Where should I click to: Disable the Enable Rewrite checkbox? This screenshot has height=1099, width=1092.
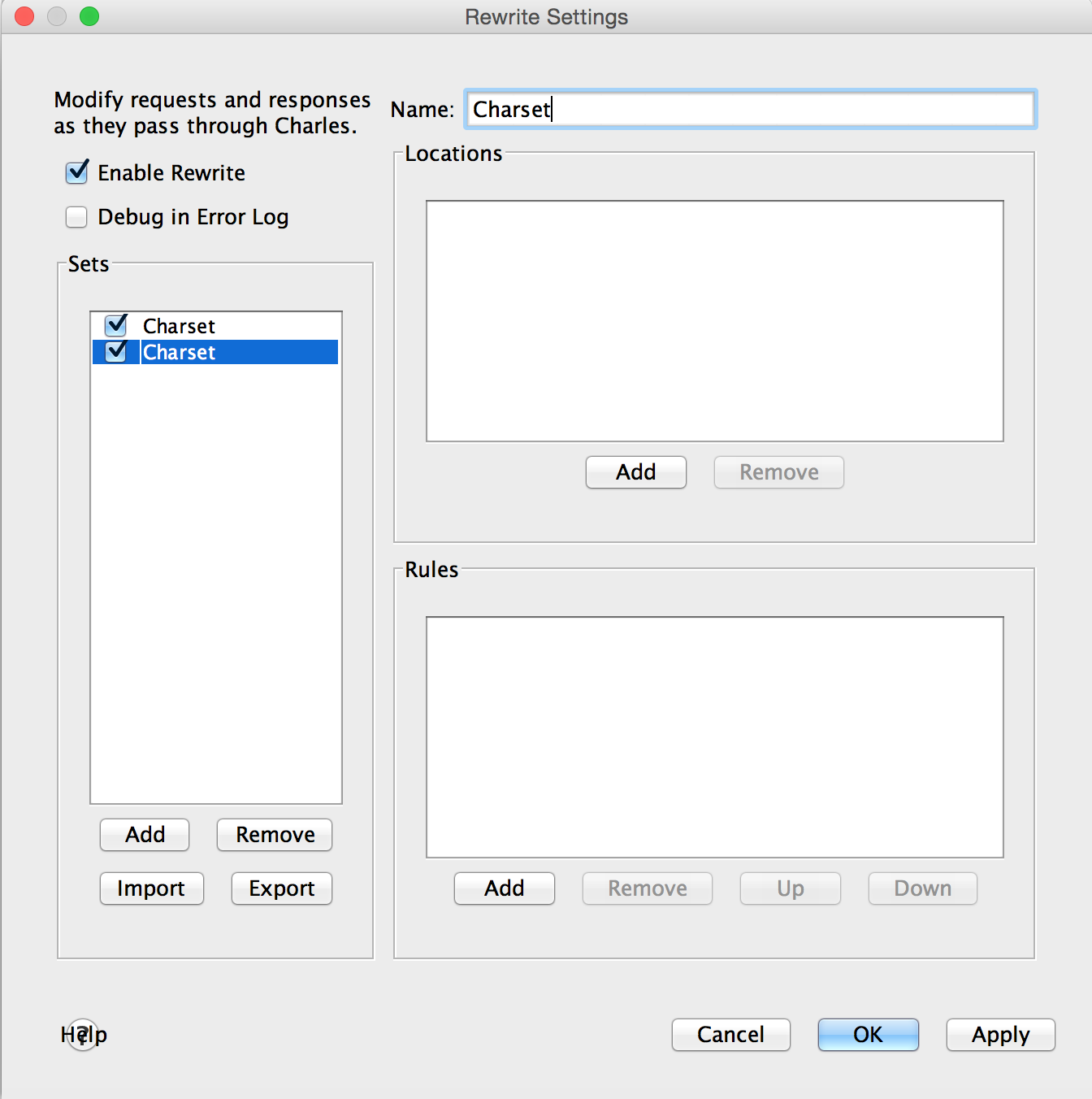(x=77, y=172)
